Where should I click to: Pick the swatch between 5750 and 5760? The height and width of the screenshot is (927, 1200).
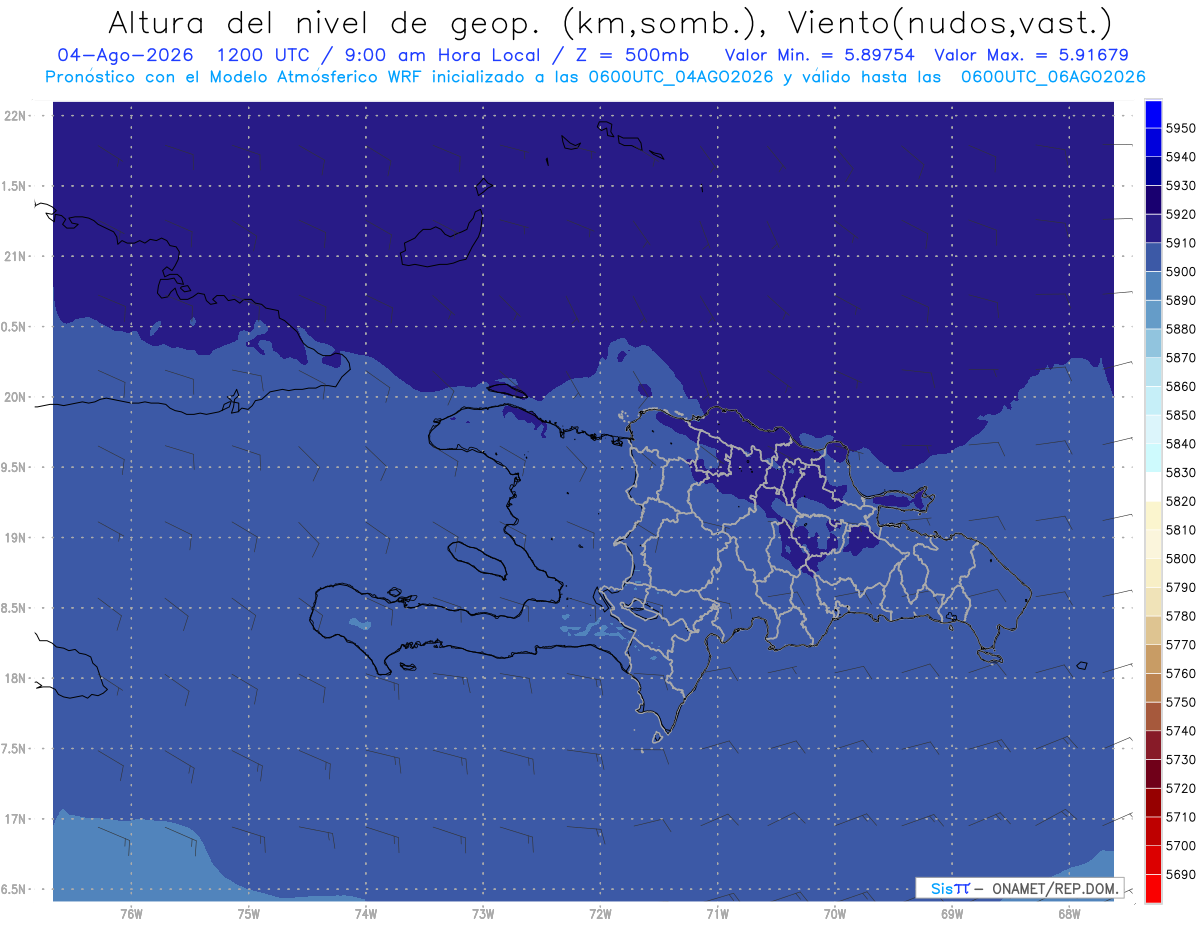tap(1153, 688)
